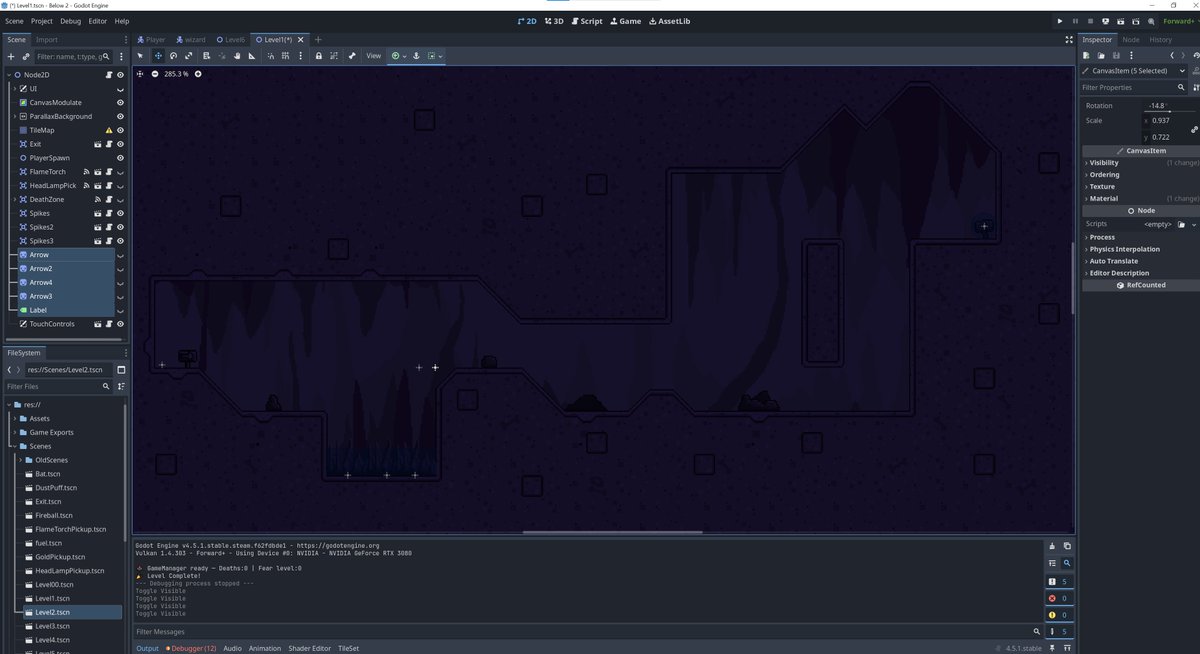The width and height of the screenshot is (1200, 654).
Task: Lock the selected nodes
Action: (x=318, y=56)
